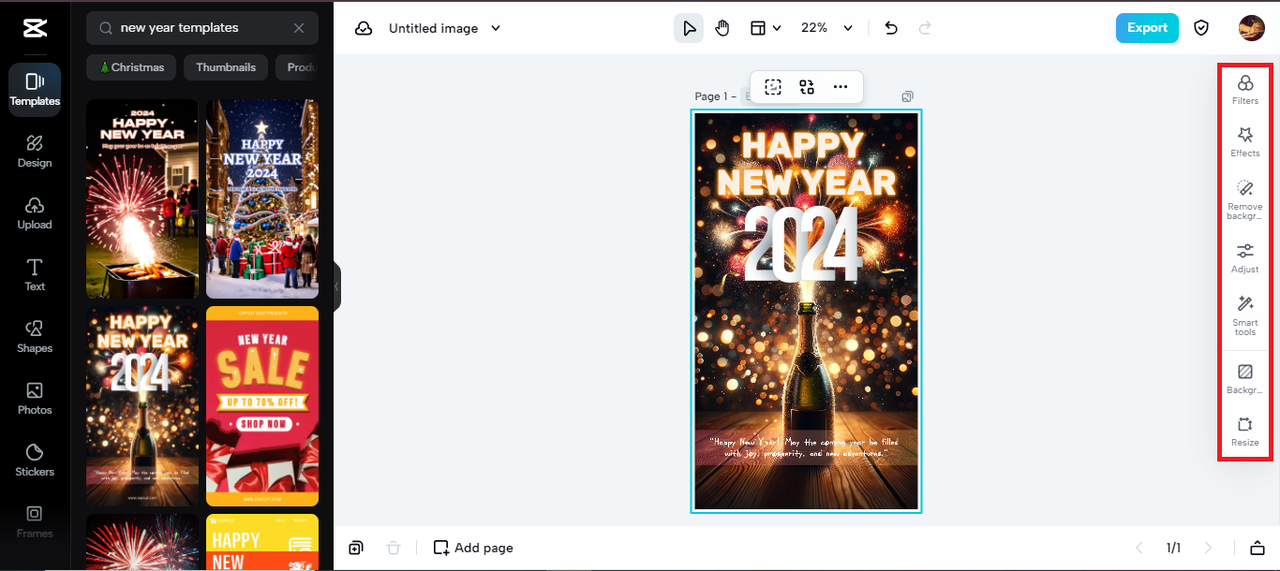The width and height of the screenshot is (1280, 571).
Task: Choose the New Year Sale template
Action: (262, 406)
